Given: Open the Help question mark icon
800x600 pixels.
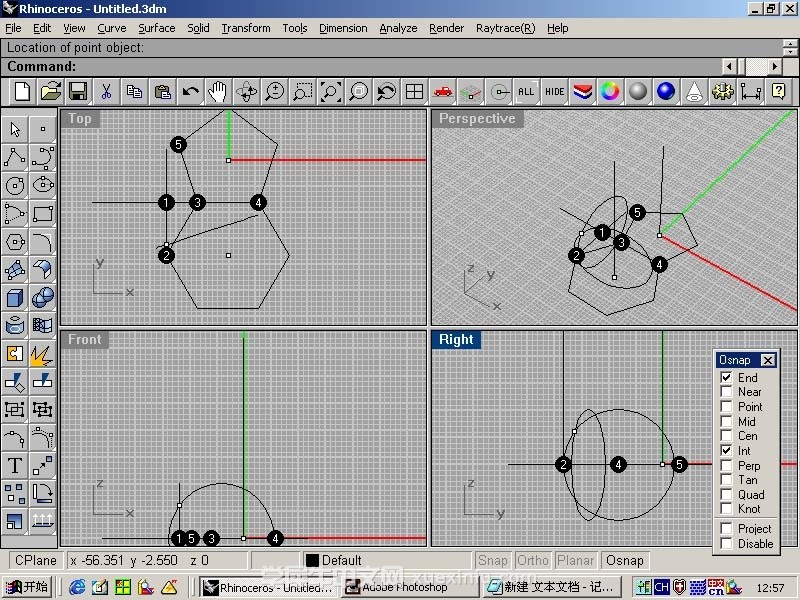Looking at the screenshot, I should pyautogui.click(x=778, y=92).
